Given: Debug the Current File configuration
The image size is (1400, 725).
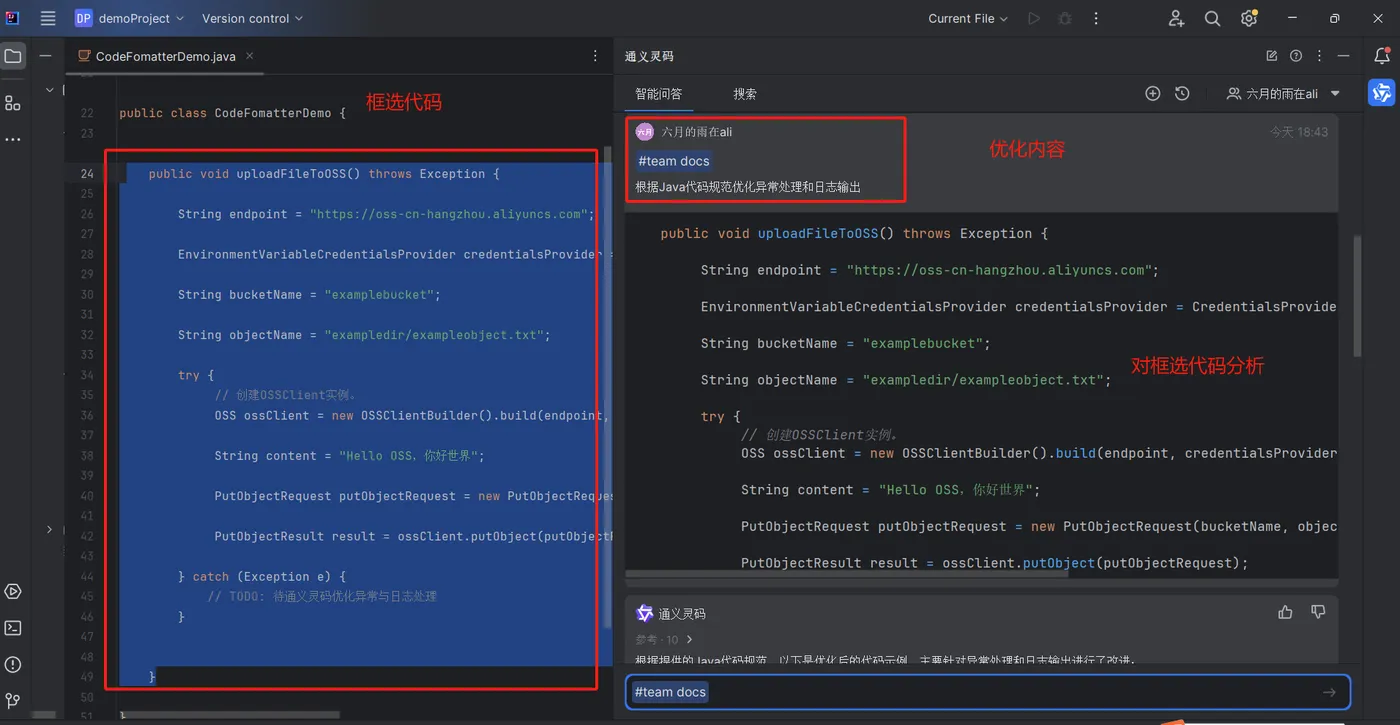Looking at the screenshot, I should (1065, 18).
